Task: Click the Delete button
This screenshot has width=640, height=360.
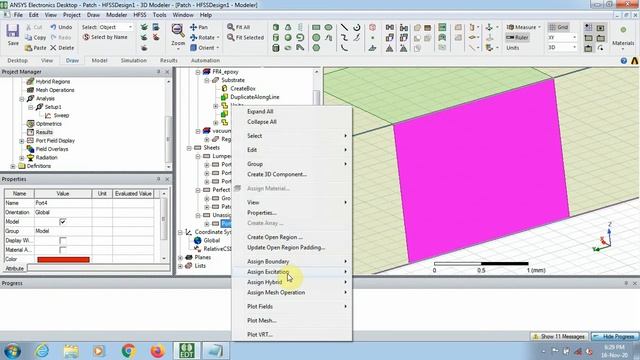Action: click(x=62, y=48)
